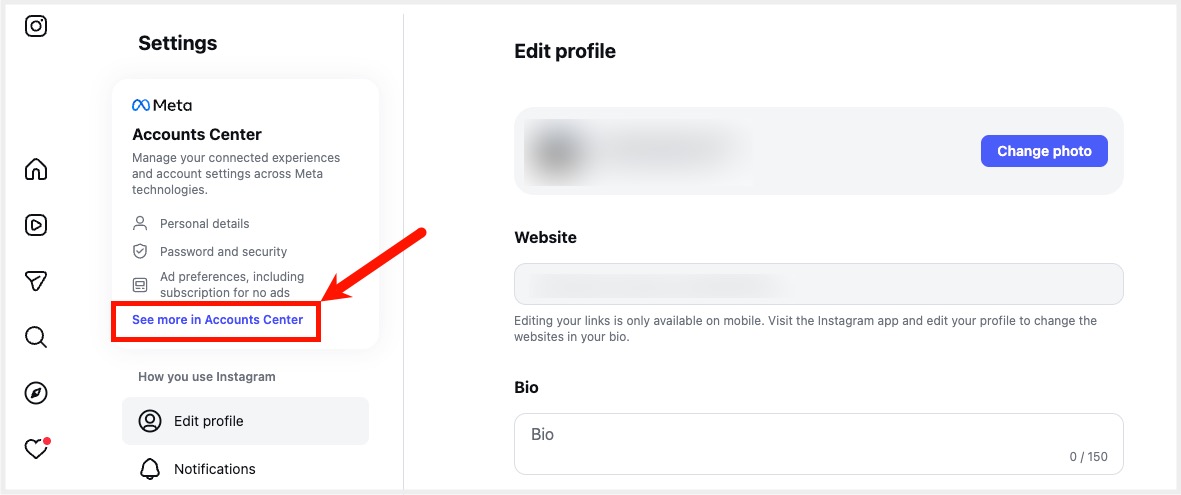Go to Home via house icon
This screenshot has height=495, width=1181.
(x=36, y=169)
